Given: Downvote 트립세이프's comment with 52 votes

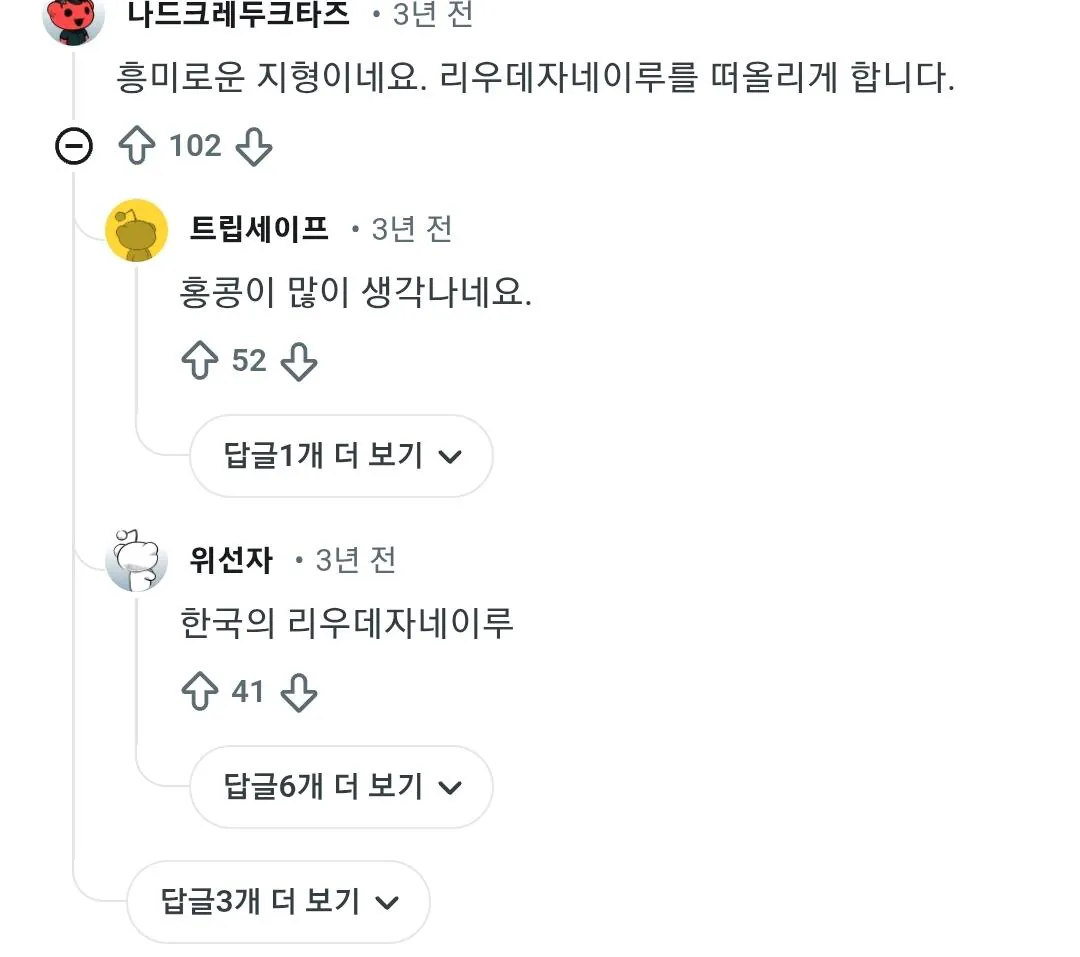Looking at the screenshot, I should (x=298, y=361).
